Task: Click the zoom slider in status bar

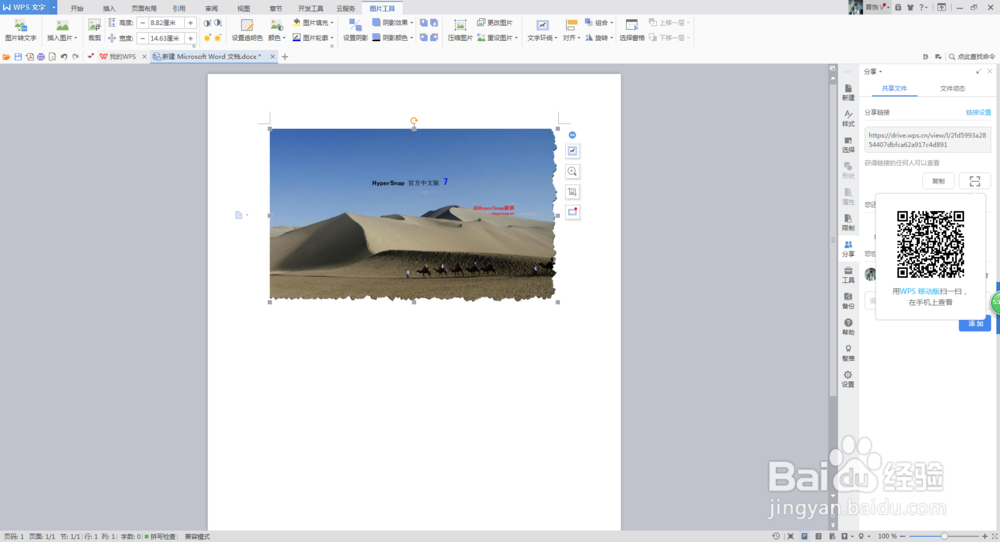Action: pyautogui.click(x=944, y=536)
